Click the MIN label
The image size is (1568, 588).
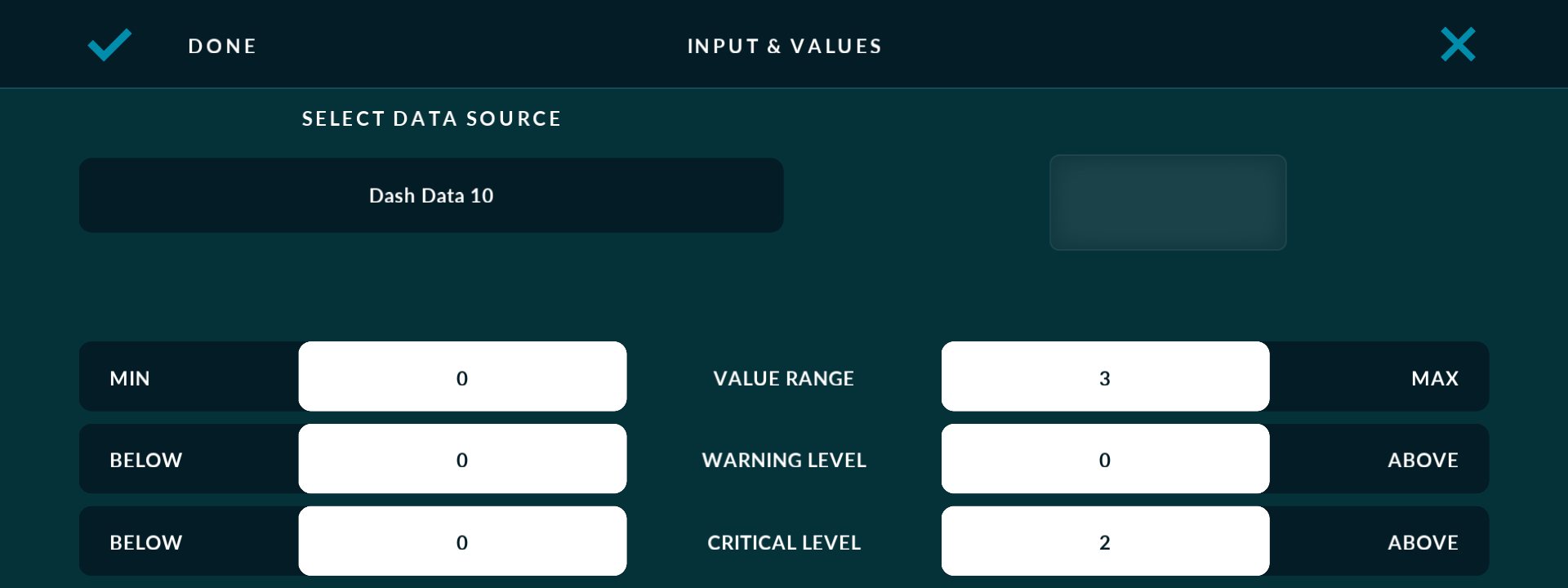click(130, 378)
